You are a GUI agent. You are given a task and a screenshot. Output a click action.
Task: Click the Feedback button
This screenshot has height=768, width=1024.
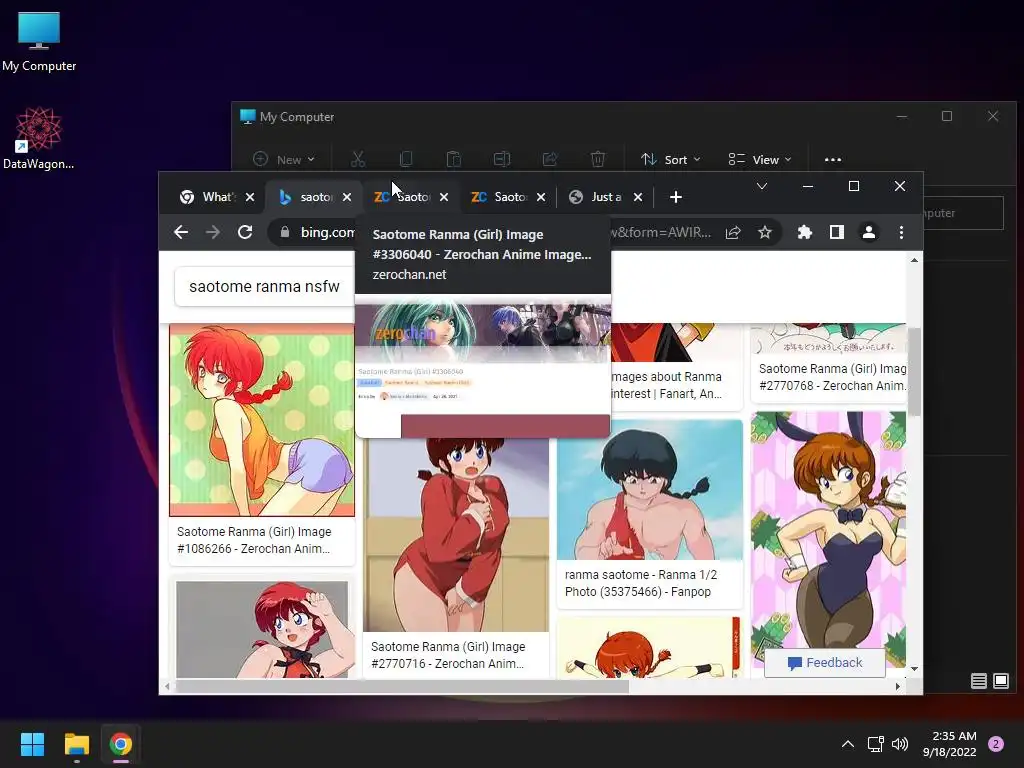825,662
